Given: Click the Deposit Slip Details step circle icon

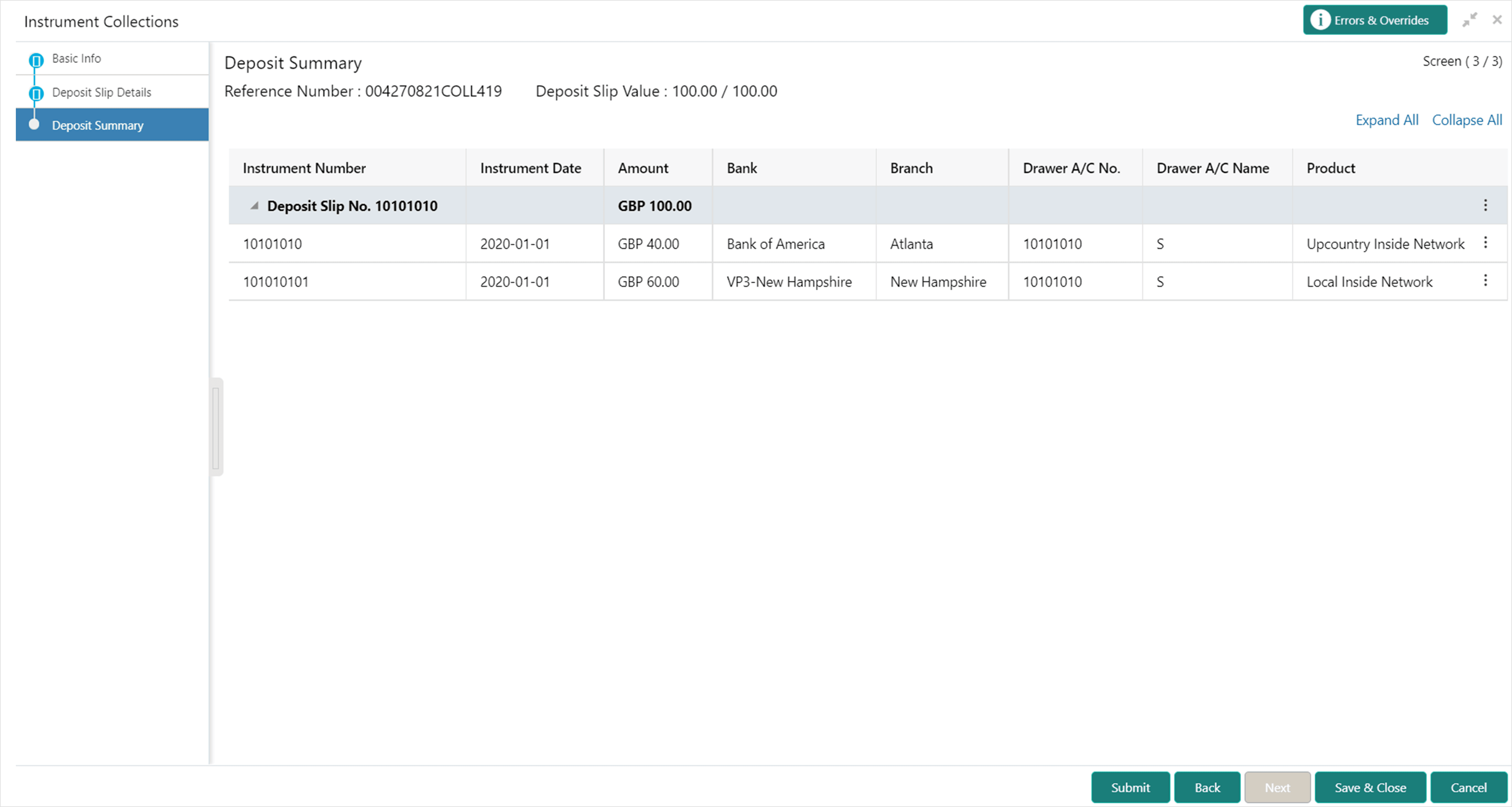Looking at the screenshot, I should click(36, 93).
